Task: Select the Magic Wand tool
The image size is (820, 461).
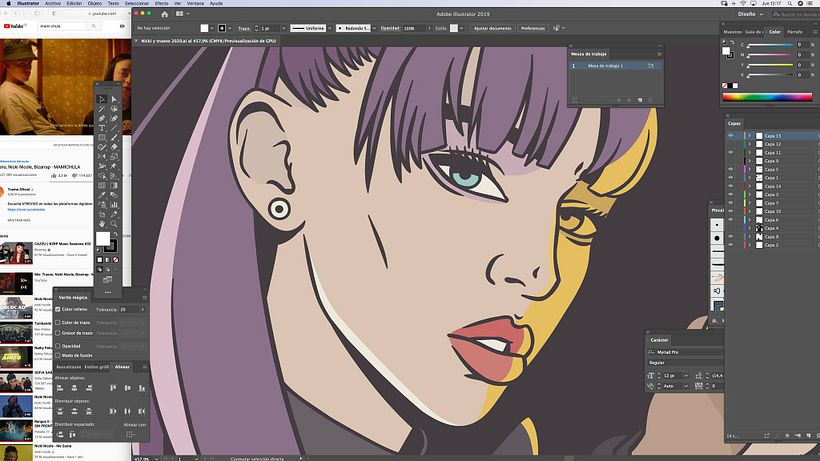Action: point(102,109)
